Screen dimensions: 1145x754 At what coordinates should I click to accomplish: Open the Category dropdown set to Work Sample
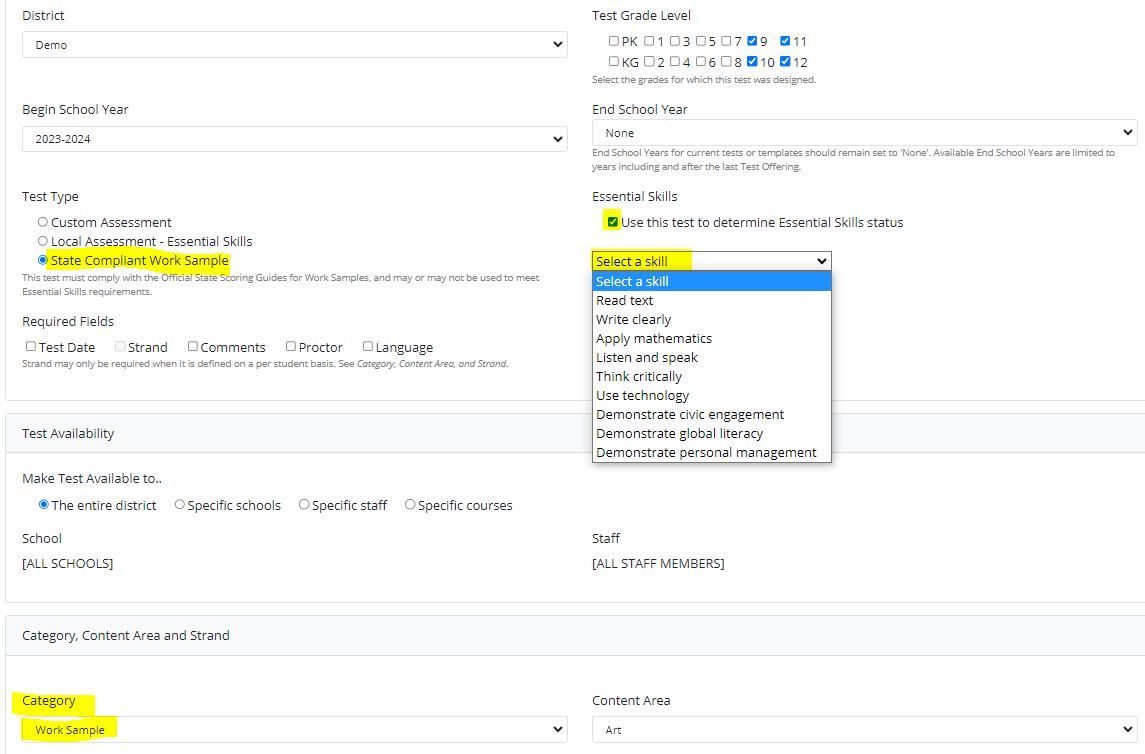294,730
